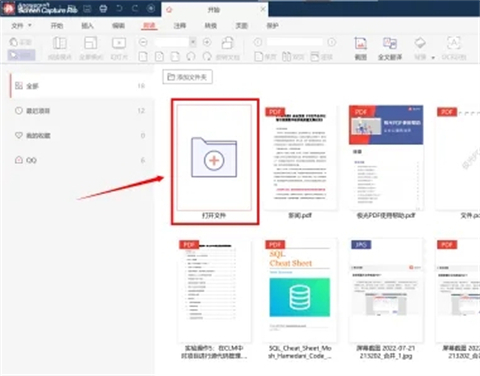
Task: Open the 新闻.pdf thumbnail
Action: 300,158
